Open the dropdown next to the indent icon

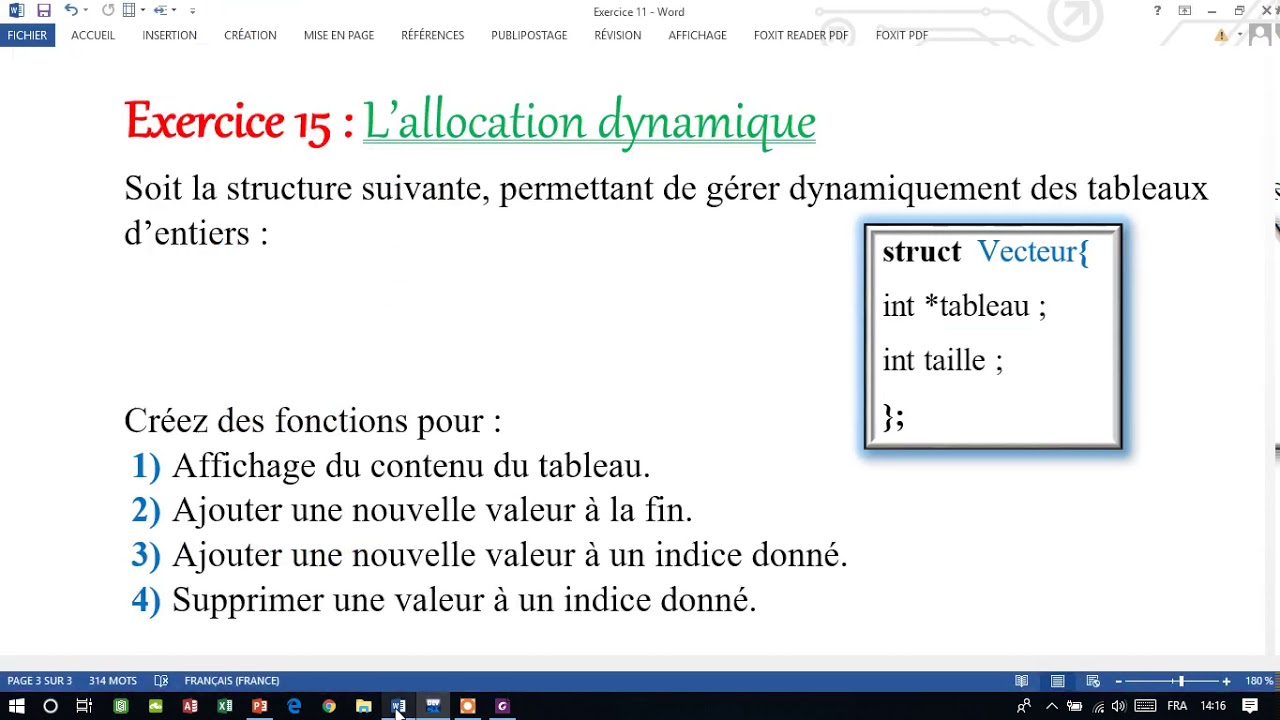tap(174, 11)
